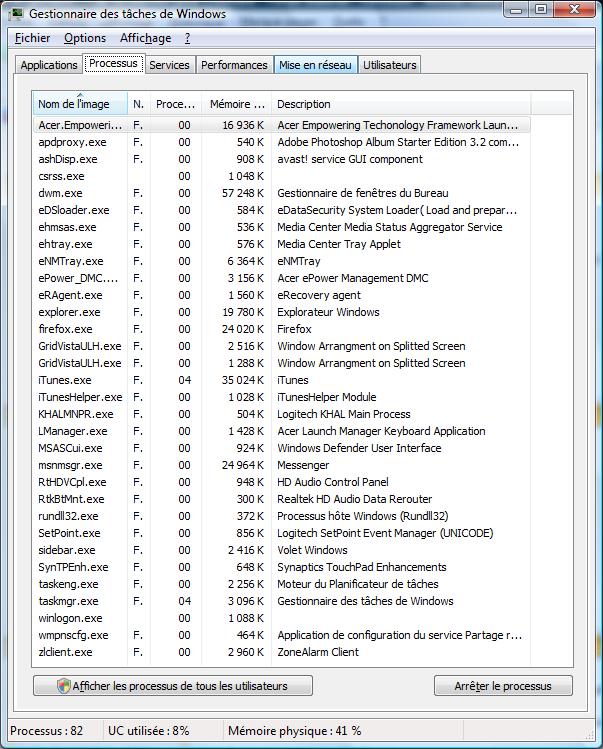Open the Options menu

tap(85, 38)
